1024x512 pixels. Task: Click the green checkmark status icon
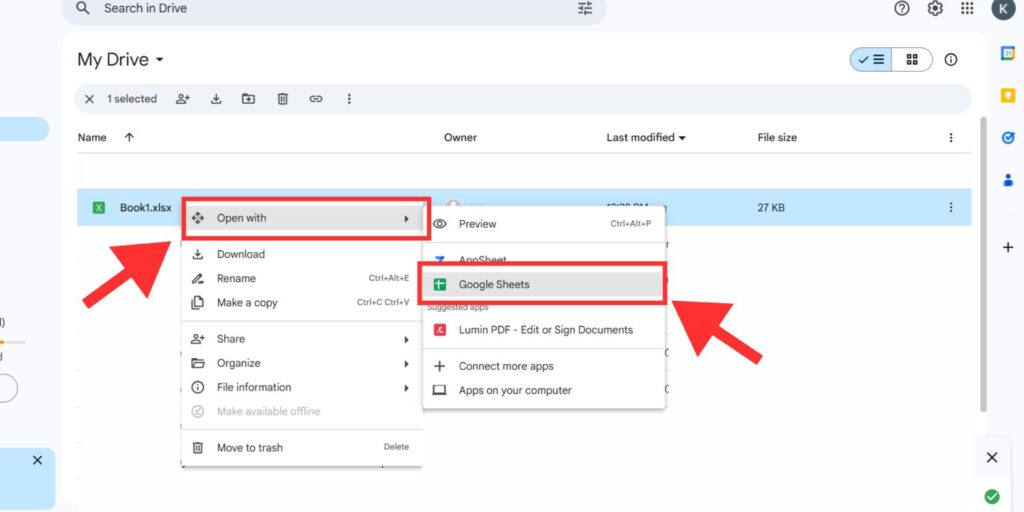click(991, 496)
